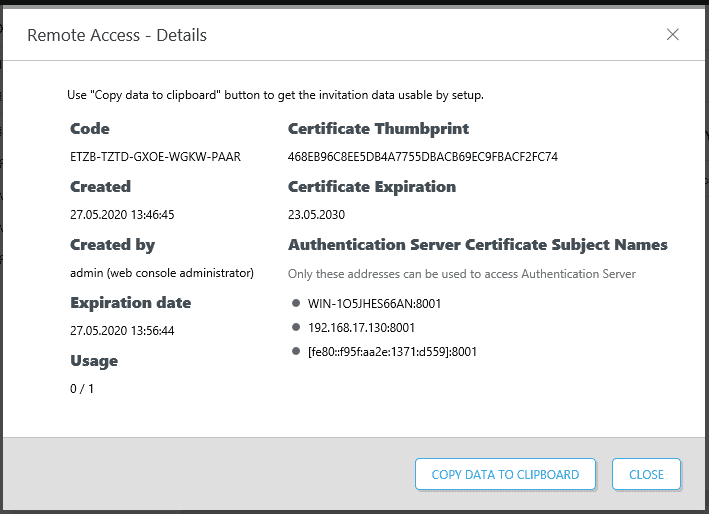Click the bullet beside the fe80 address

coord(296,351)
